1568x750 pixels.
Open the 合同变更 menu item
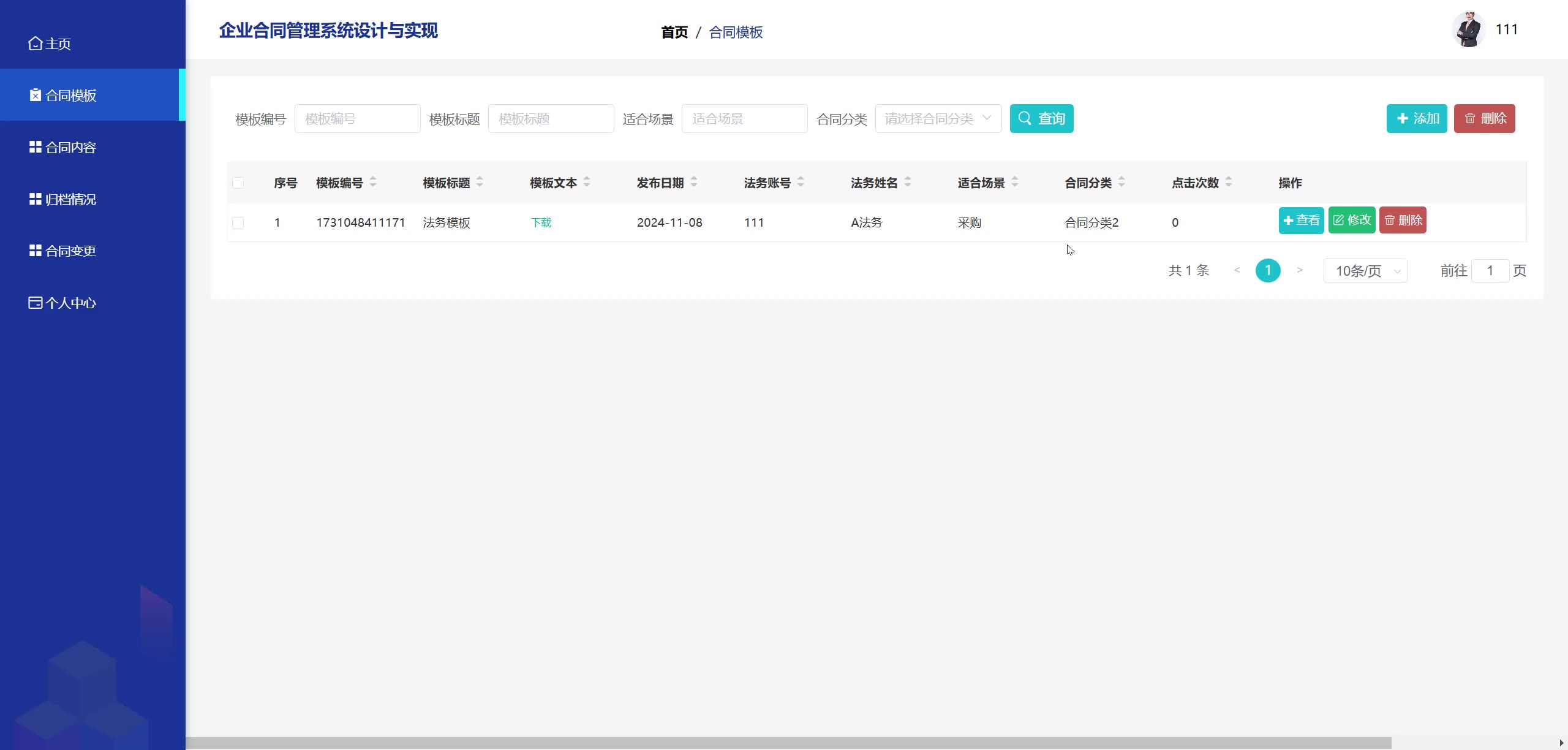tap(70, 251)
